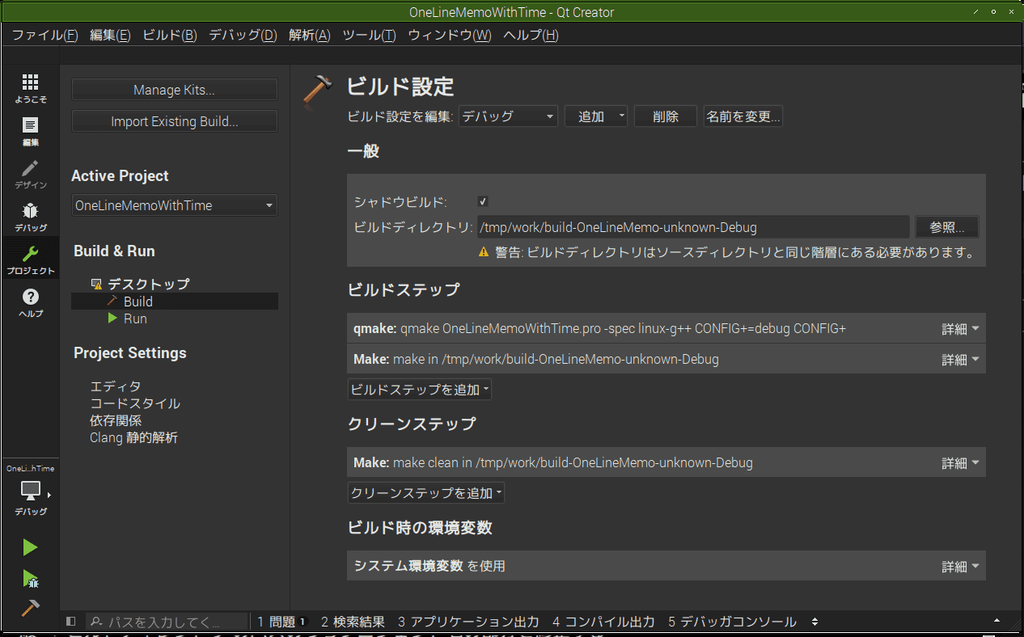
Task: Open the 4 コンパイル出力 pane
Action: (603, 621)
